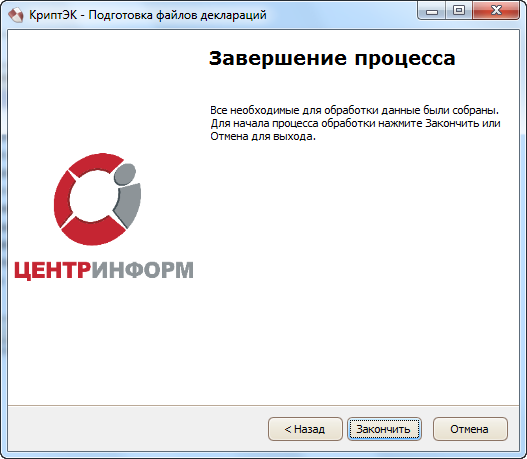Click the title text Подготовка файлов деклараций

[x=177, y=15]
